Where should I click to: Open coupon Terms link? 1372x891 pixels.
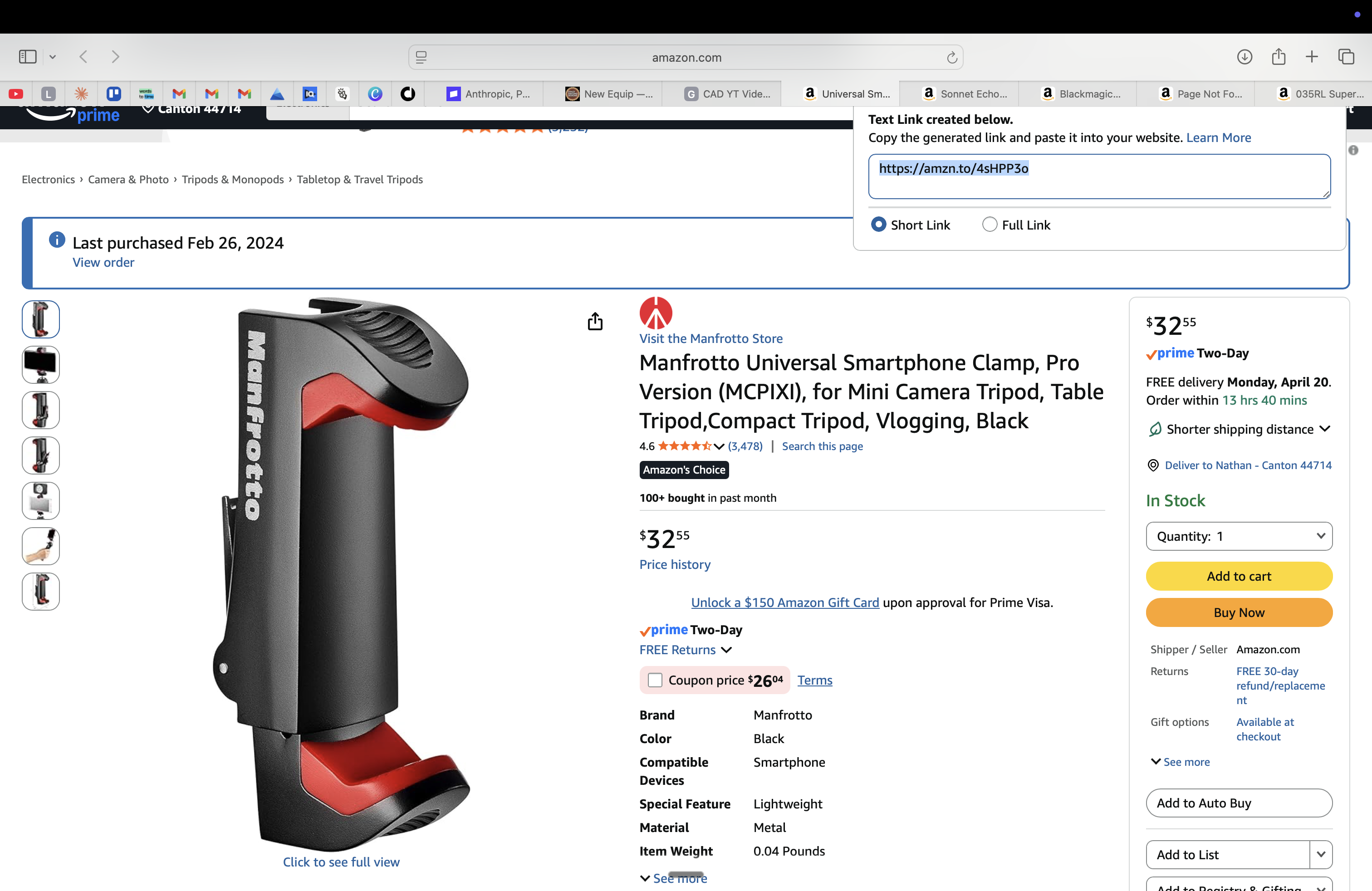point(814,680)
